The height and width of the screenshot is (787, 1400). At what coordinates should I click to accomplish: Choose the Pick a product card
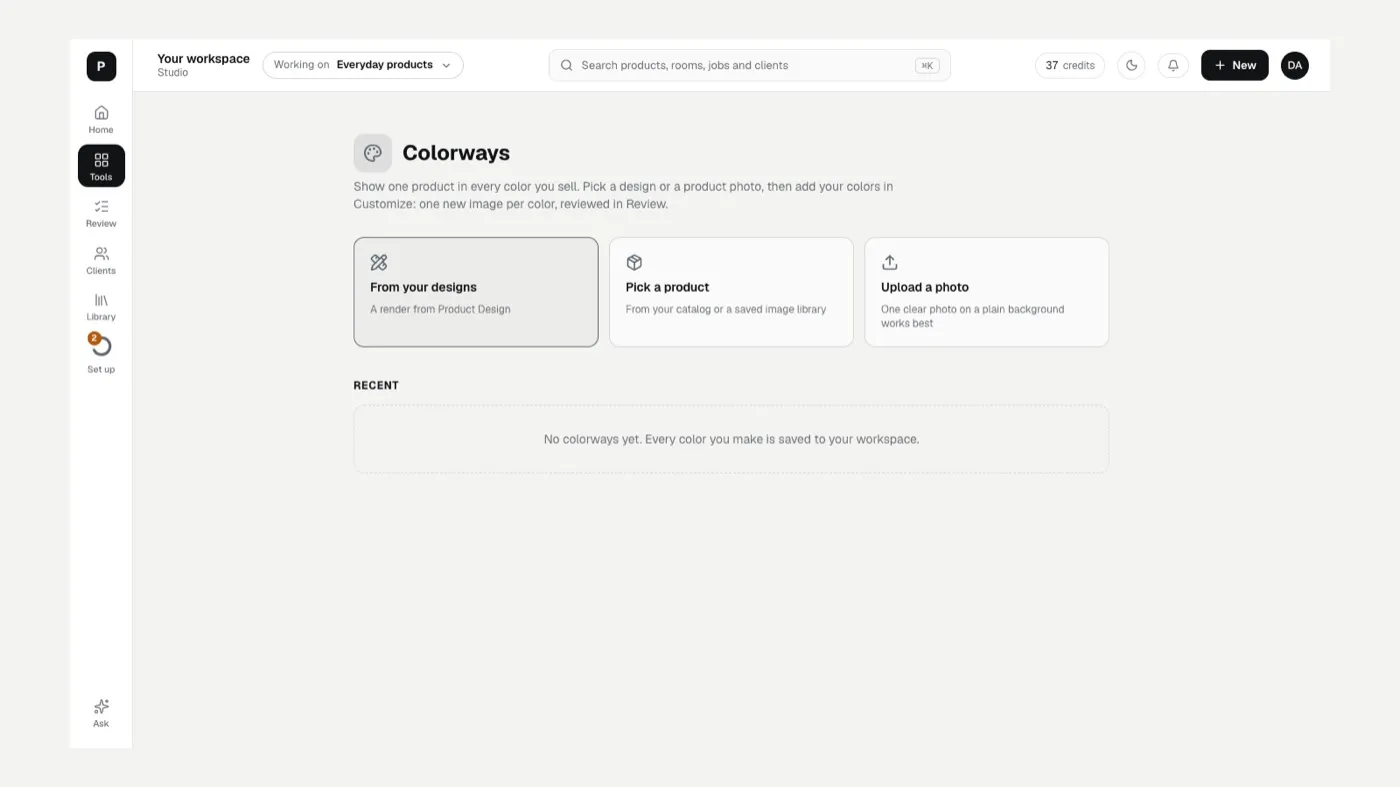coord(731,292)
